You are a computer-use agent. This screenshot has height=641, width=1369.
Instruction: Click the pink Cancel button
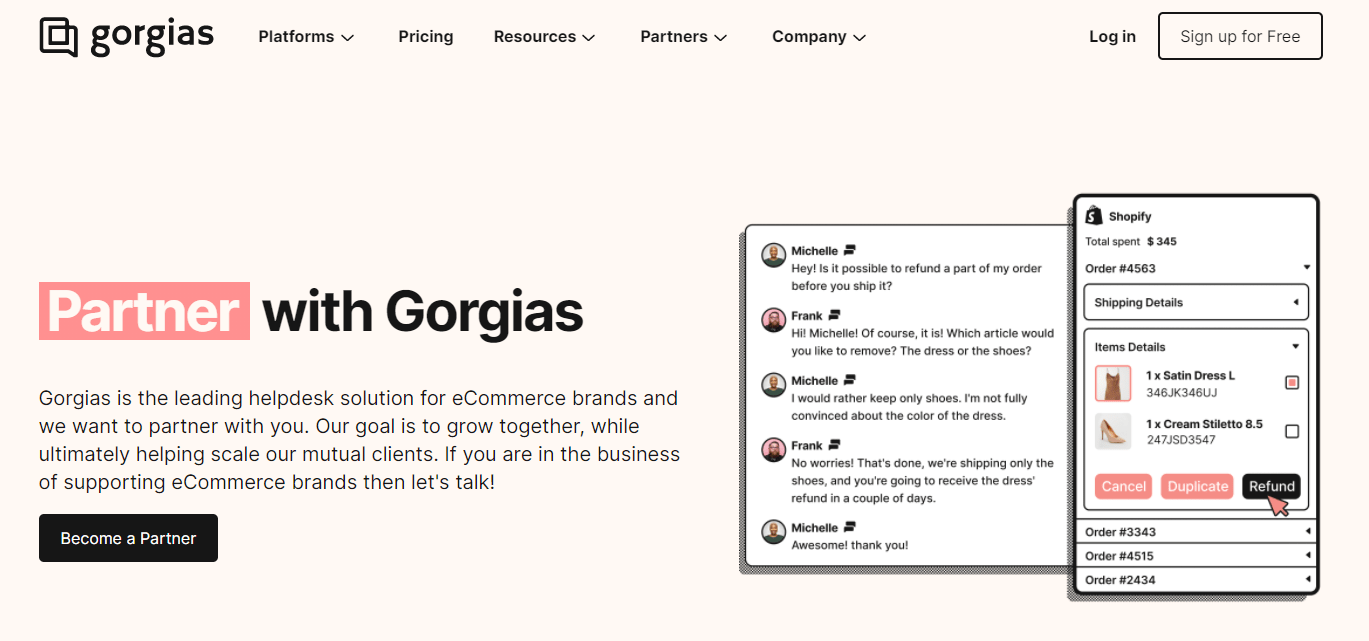[x=1123, y=486]
